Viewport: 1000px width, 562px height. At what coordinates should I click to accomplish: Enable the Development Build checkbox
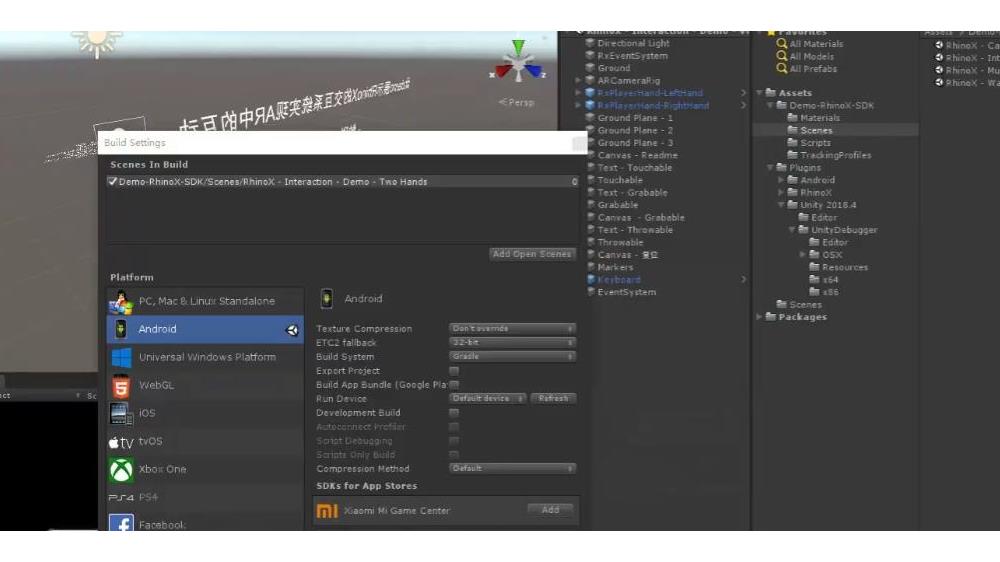pyautogui.click(x=454, y=413)
